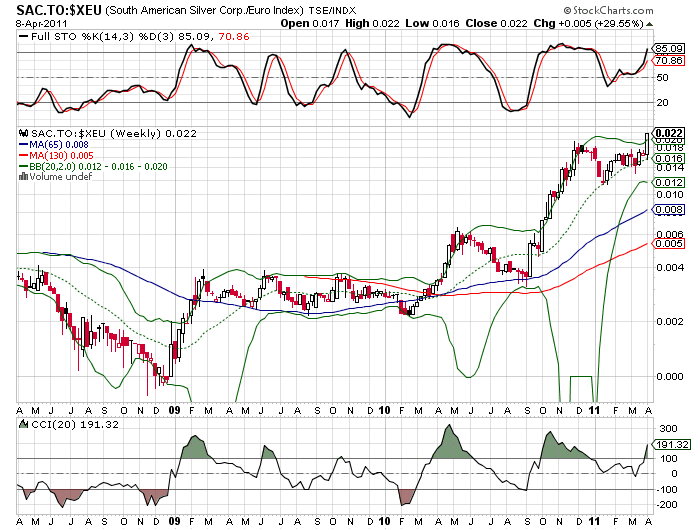This screenshot has height=530, width=700.
Task: Click the 300 level on CCI axis
Action: coord(668,429)
